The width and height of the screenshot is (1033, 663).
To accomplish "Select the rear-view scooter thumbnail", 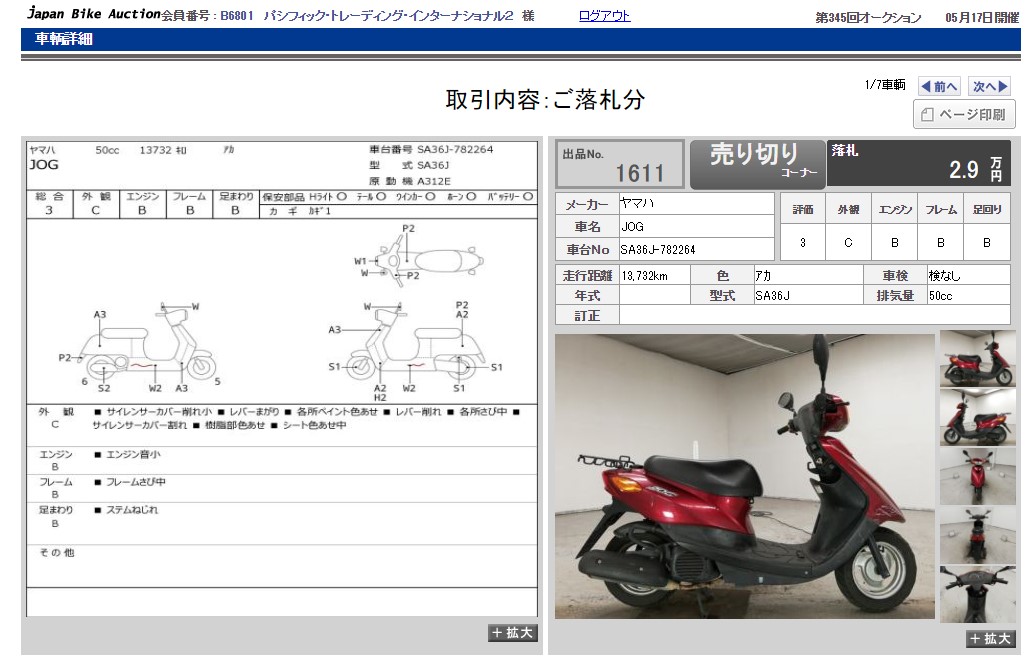I will click(x=978, y=535).
